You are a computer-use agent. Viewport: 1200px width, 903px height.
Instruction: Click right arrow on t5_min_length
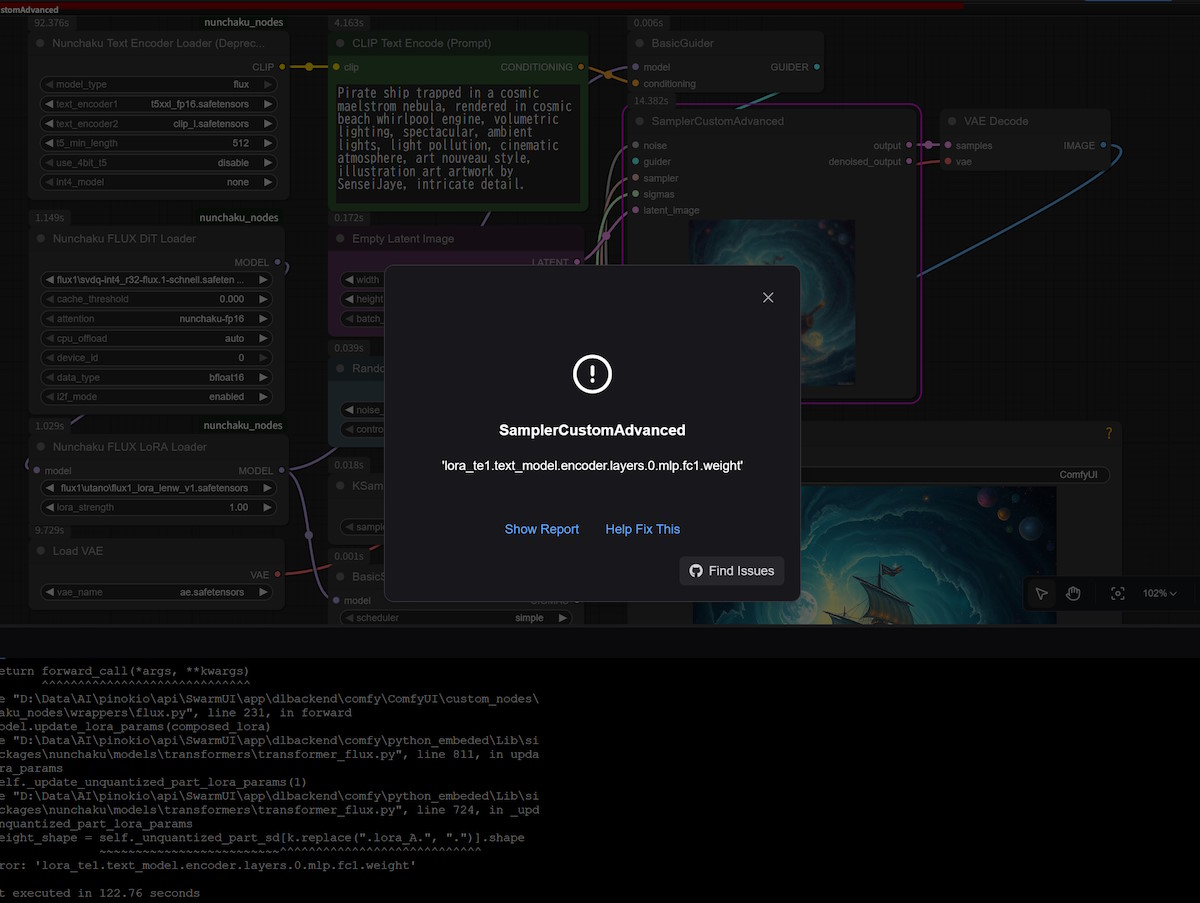click(268, 143)
